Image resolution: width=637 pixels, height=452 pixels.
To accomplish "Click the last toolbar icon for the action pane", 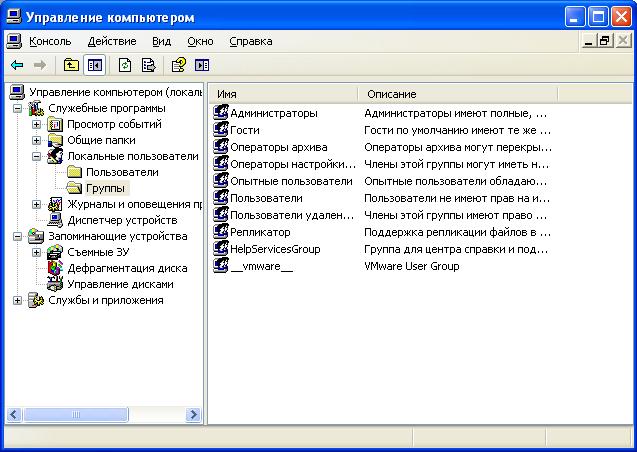I will (x=202, y=65).
